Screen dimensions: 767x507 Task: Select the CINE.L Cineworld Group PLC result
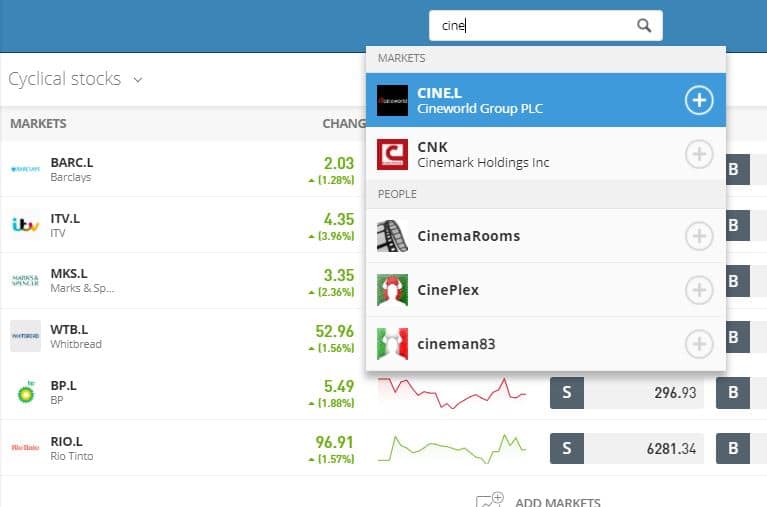point(545,100)
